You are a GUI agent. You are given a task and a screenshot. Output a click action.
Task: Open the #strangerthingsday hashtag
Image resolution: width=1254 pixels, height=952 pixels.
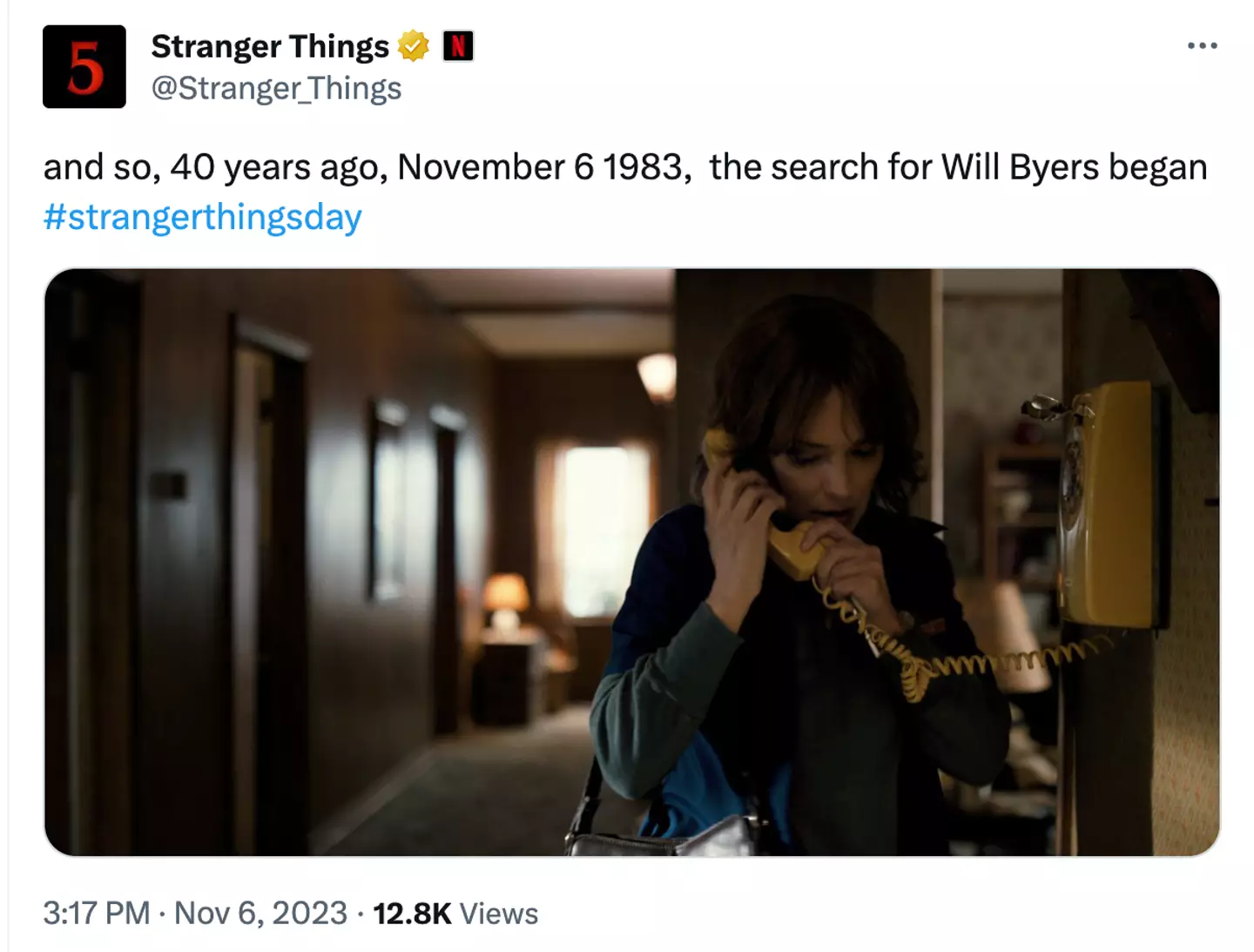pos(203,219)
